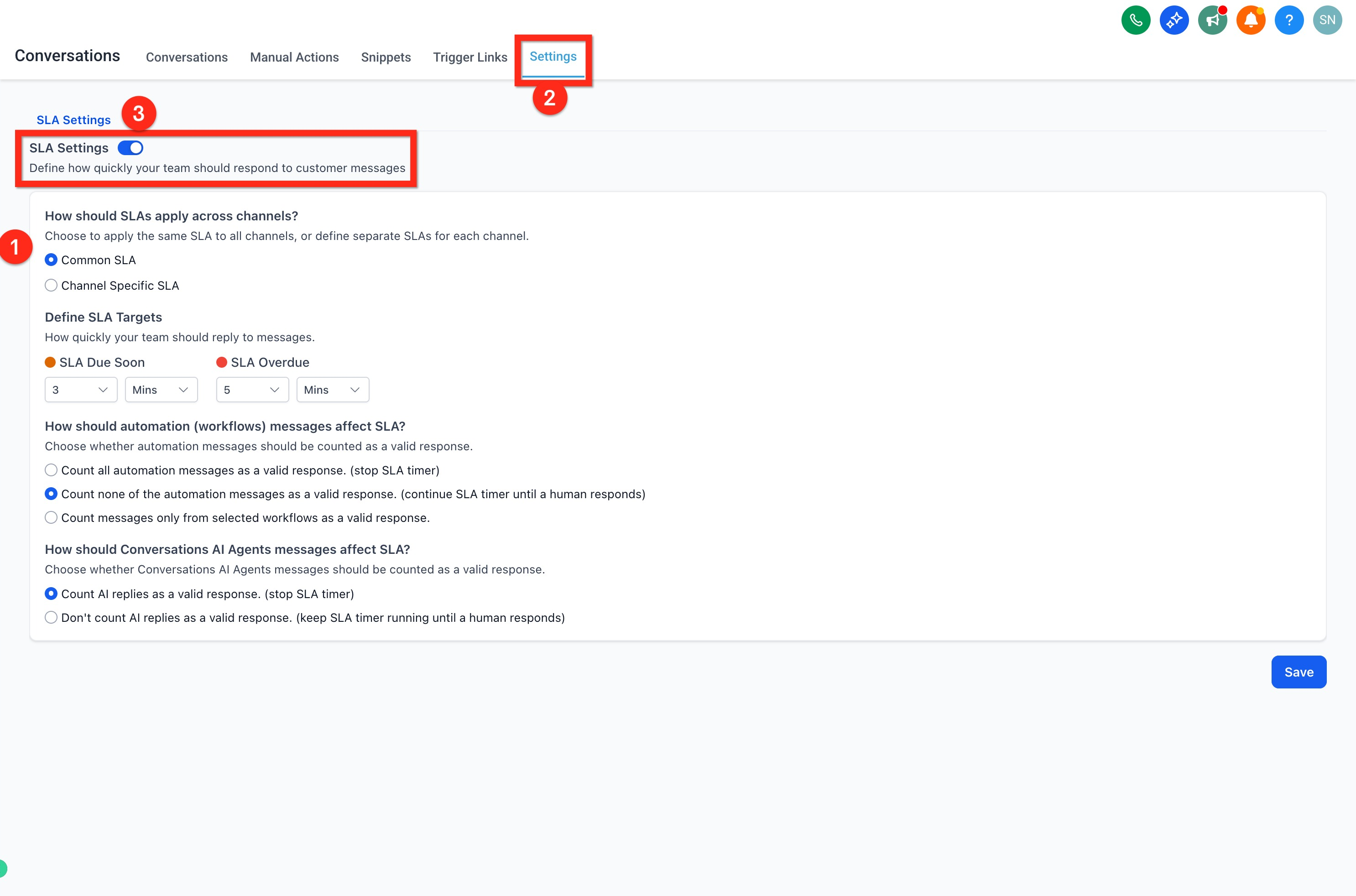Click the 'Define SLA Targets' heading
This screenshot has height=896, width=1356.
(104, 317)
